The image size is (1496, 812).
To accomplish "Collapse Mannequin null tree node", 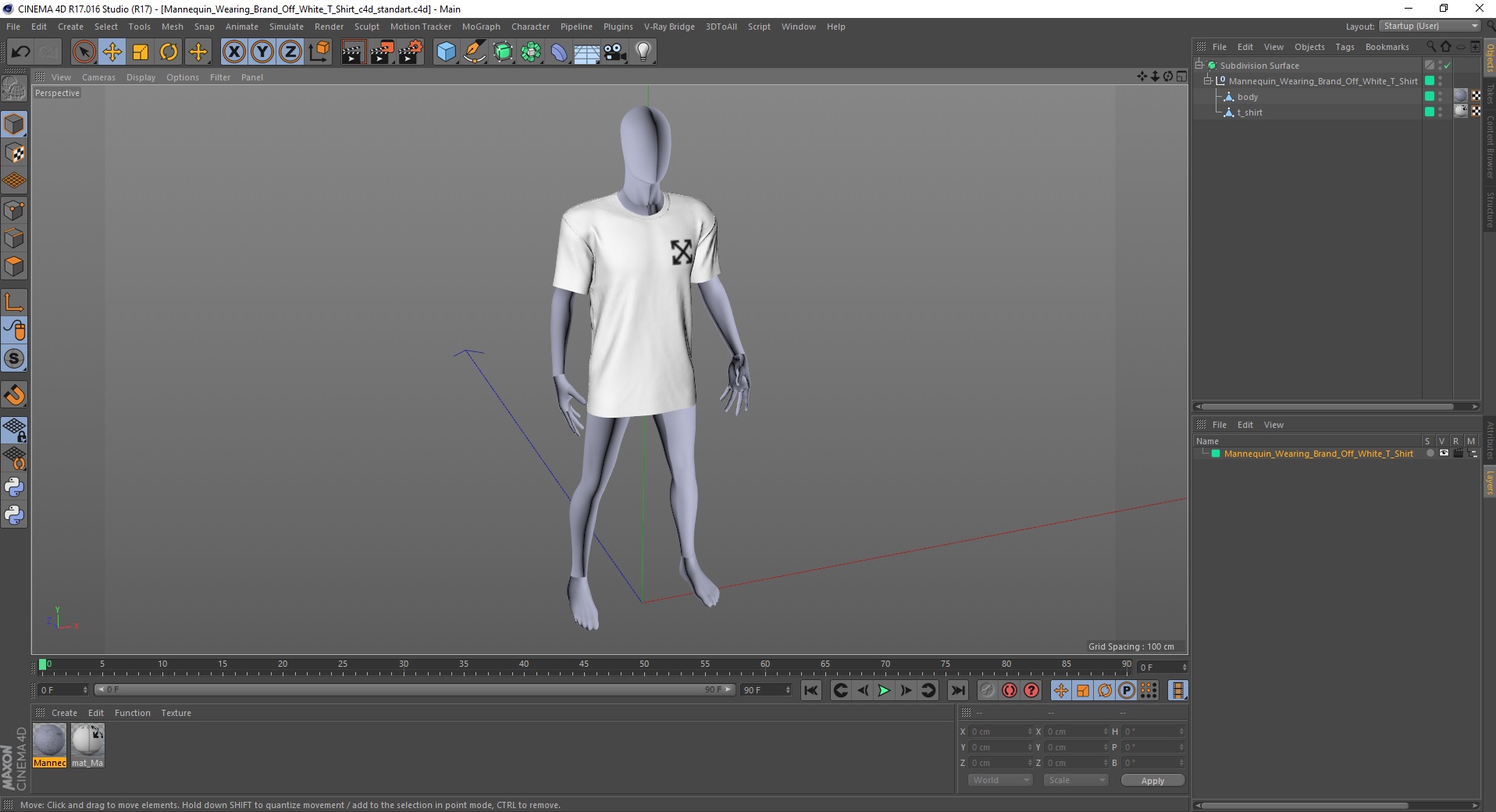I will [1208, 80].
